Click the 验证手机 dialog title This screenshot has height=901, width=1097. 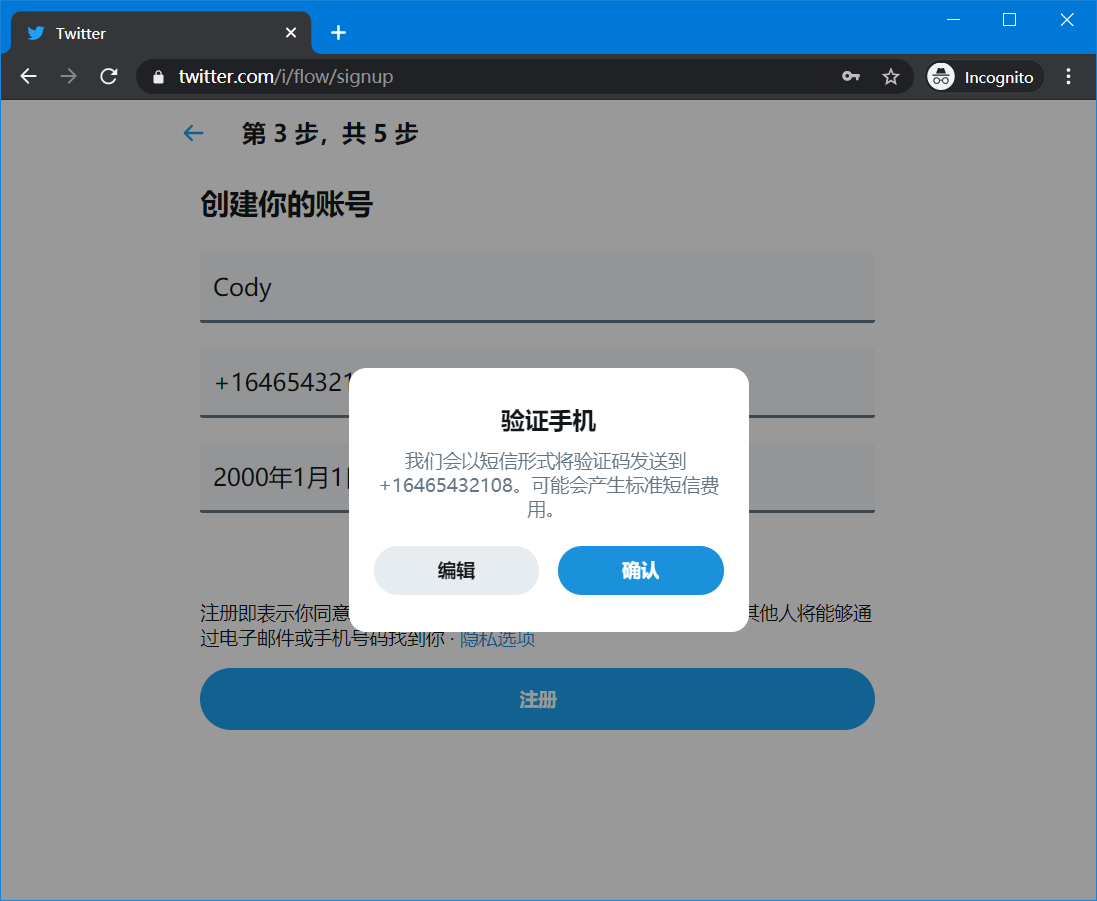(x=548, y=421)
